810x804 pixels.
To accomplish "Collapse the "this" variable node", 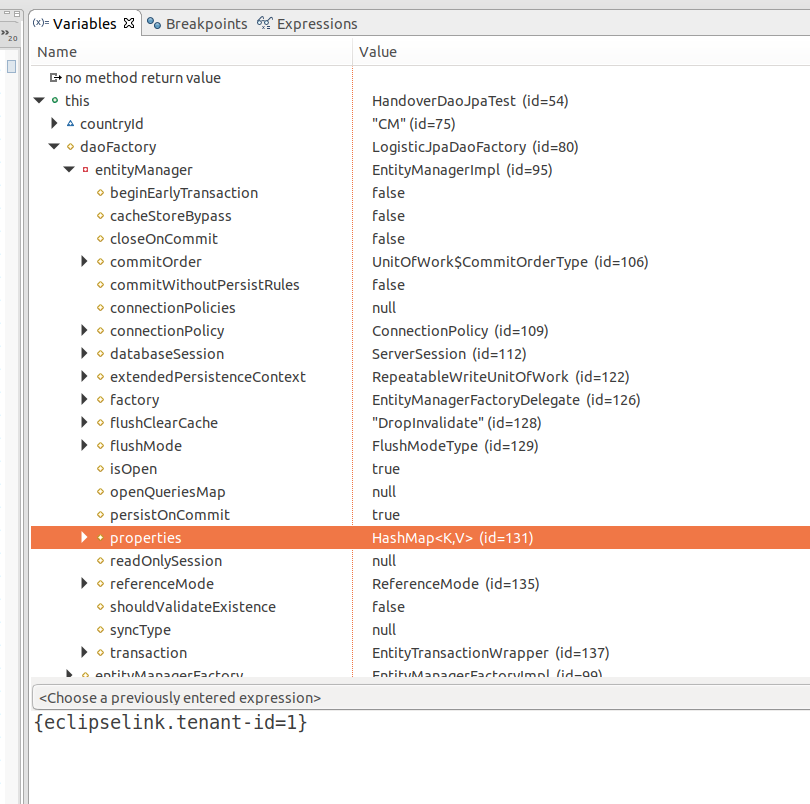I will pyautogui.click(x=38, y=100).
